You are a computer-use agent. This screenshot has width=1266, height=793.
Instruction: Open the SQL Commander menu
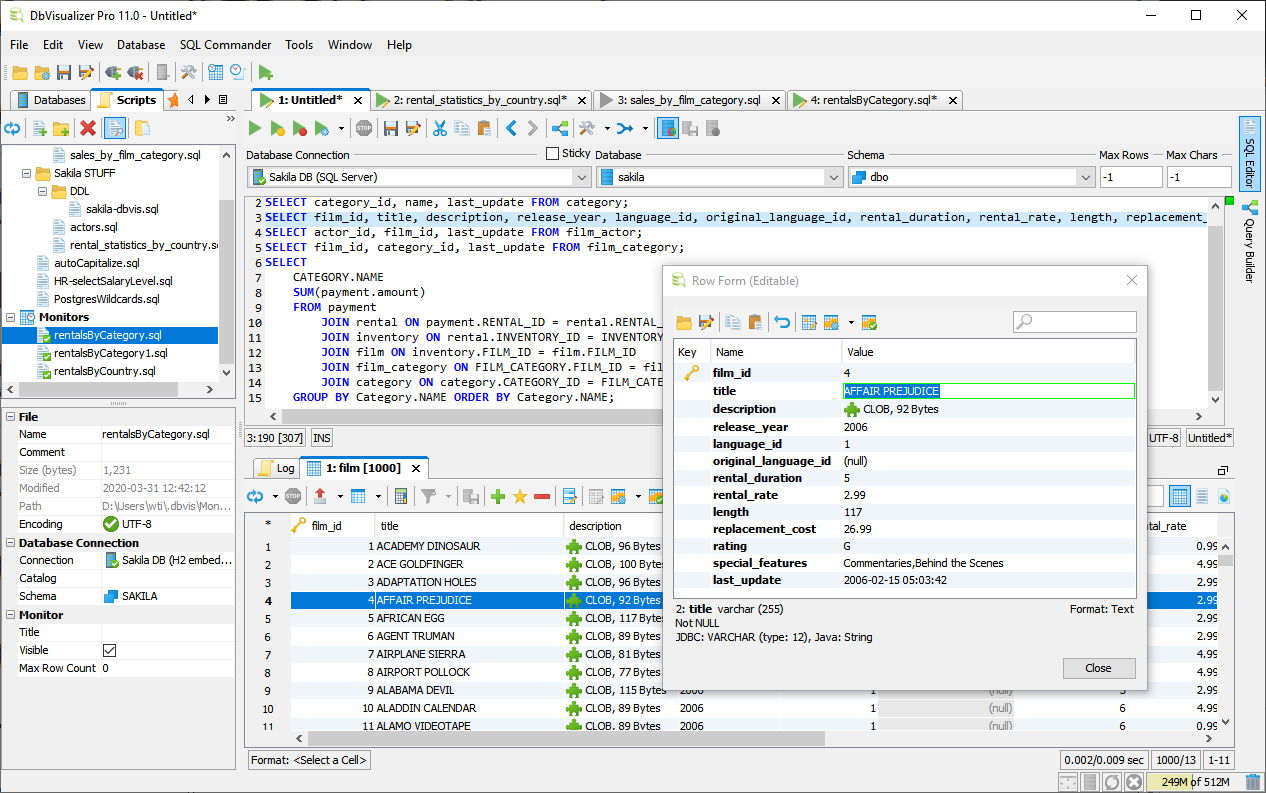(225, 45)
